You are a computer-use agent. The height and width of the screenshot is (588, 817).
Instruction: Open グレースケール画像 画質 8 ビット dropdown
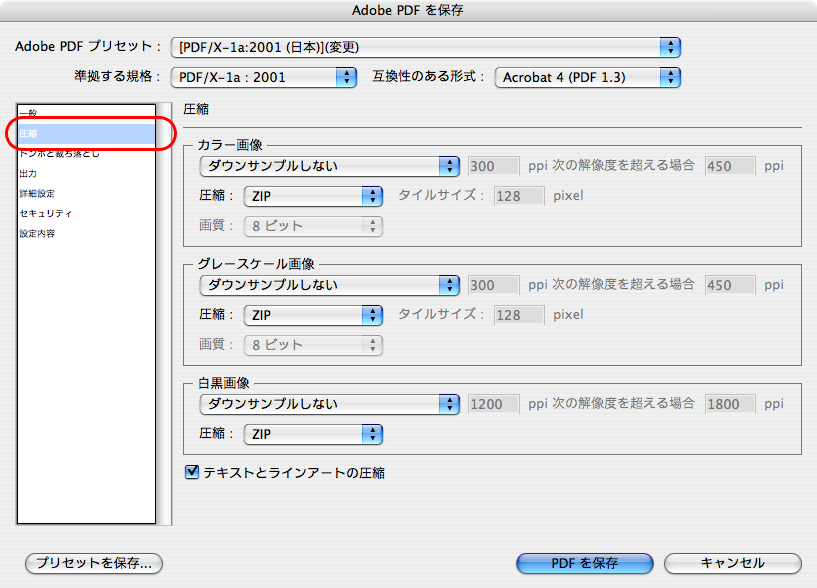(x=313, y=345)
